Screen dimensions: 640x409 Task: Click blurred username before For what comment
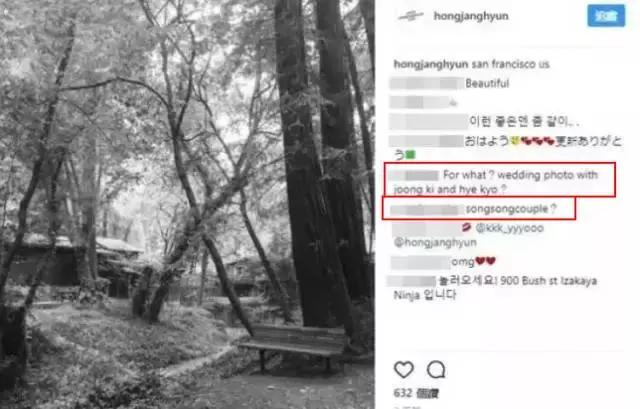pos(415,176)
